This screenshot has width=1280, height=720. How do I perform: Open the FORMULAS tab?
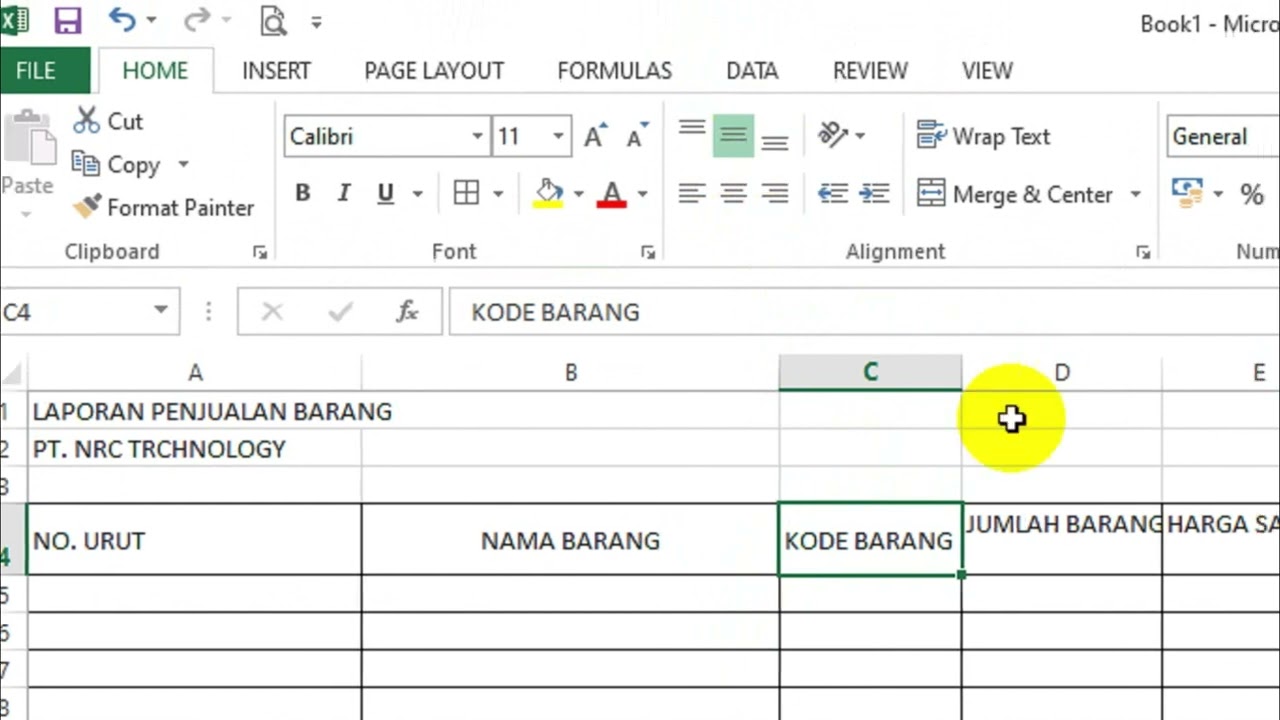pos(614,71)
